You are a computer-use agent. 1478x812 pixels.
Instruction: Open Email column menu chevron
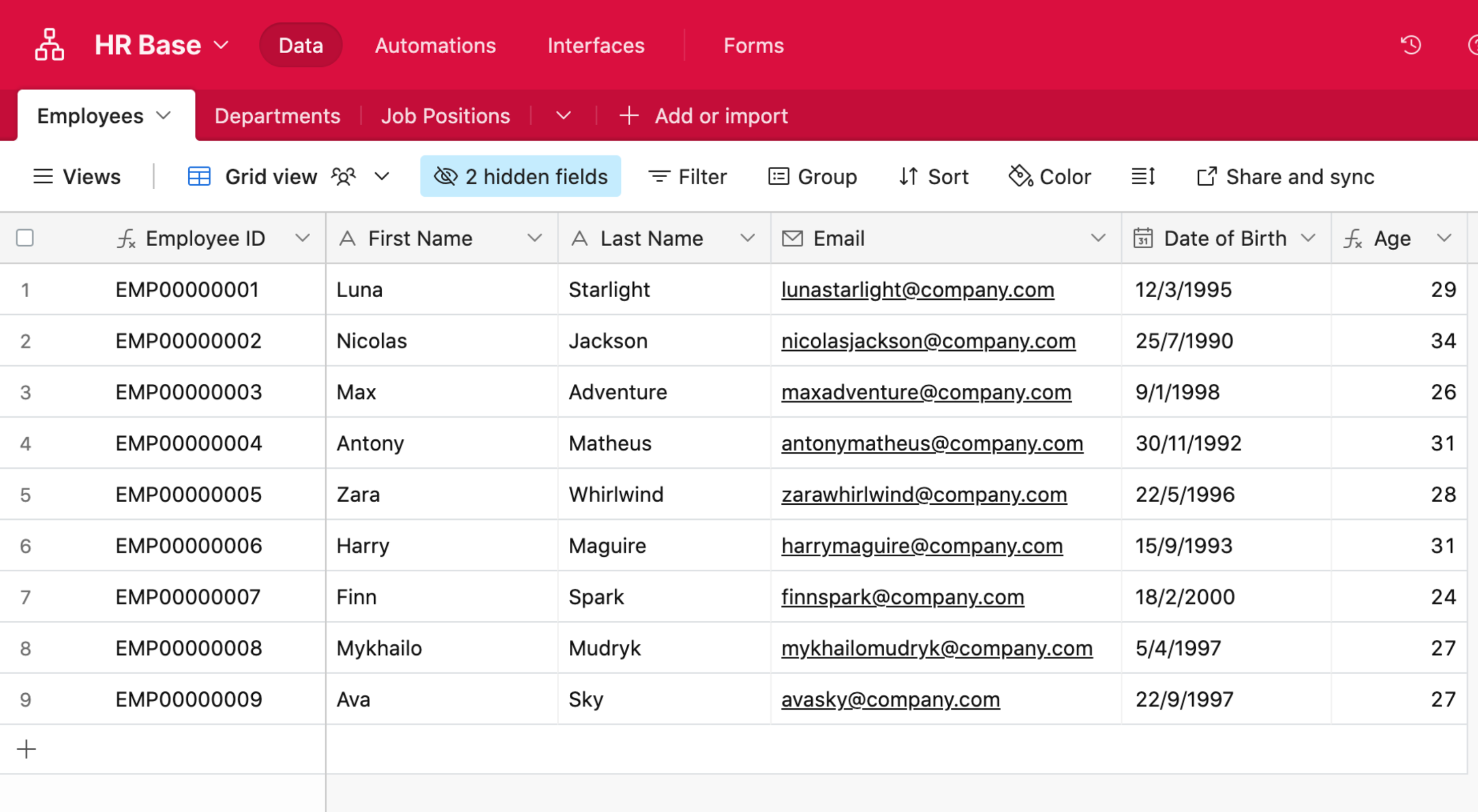[1098, 238]
